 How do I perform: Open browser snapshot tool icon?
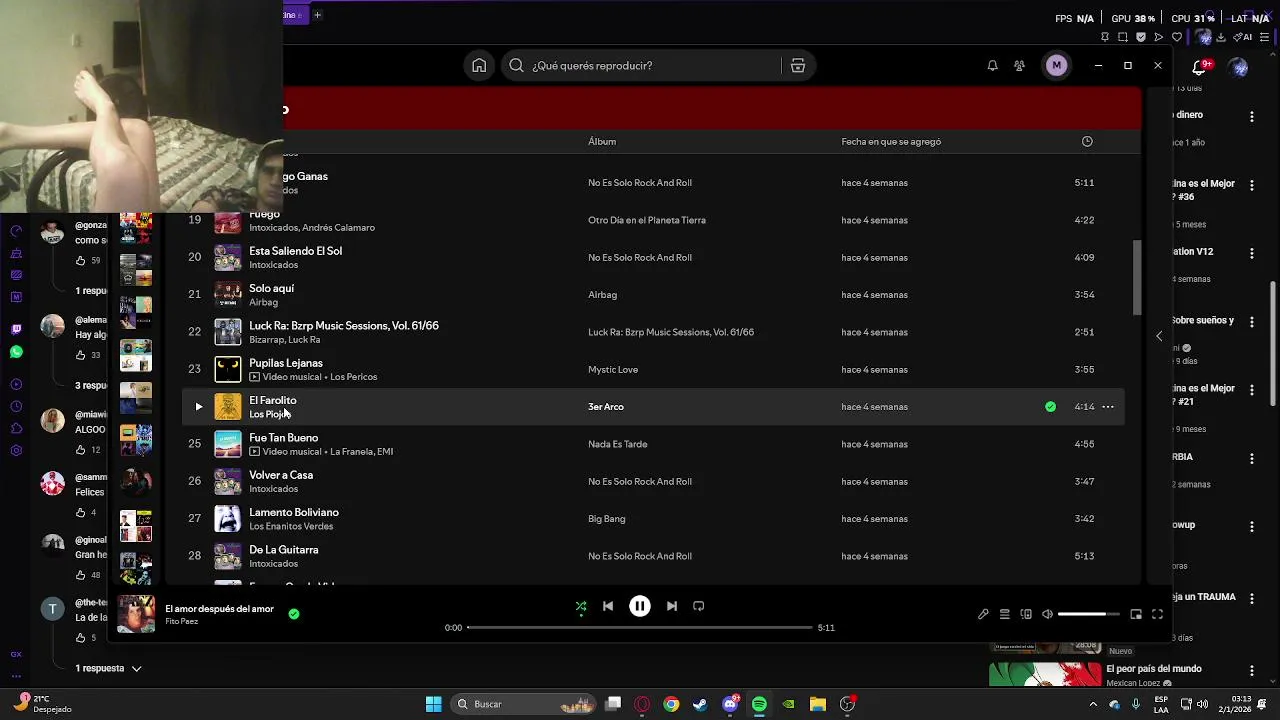tap(1123, 37)
